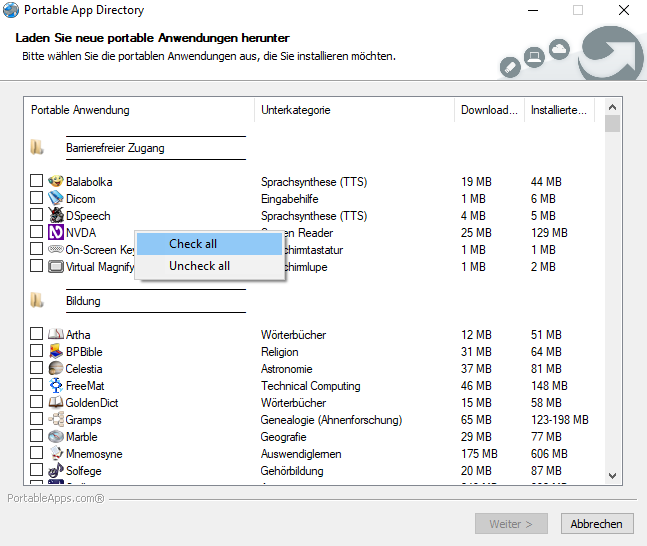Click the Abbrechen button
The height and width of the screenshot is (546, 647).
pos(597,524)
